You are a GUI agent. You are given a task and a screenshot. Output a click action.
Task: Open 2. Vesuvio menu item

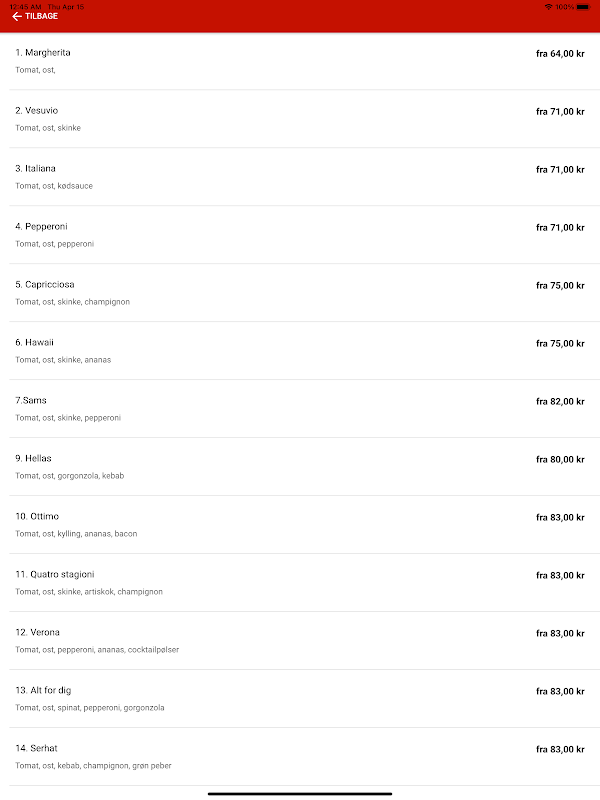pos(39,110)
